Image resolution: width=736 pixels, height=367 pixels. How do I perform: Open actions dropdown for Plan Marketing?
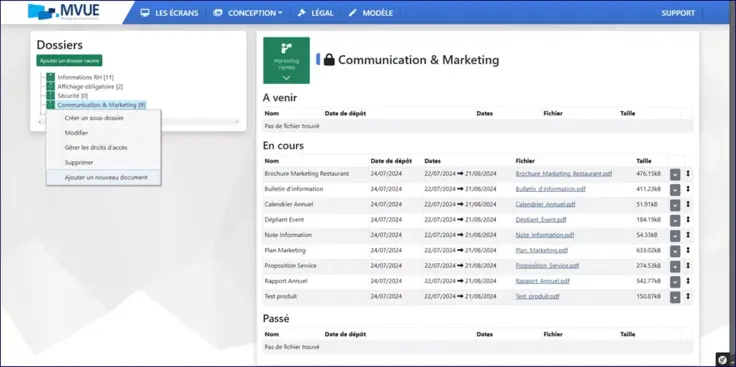point(675,251)
